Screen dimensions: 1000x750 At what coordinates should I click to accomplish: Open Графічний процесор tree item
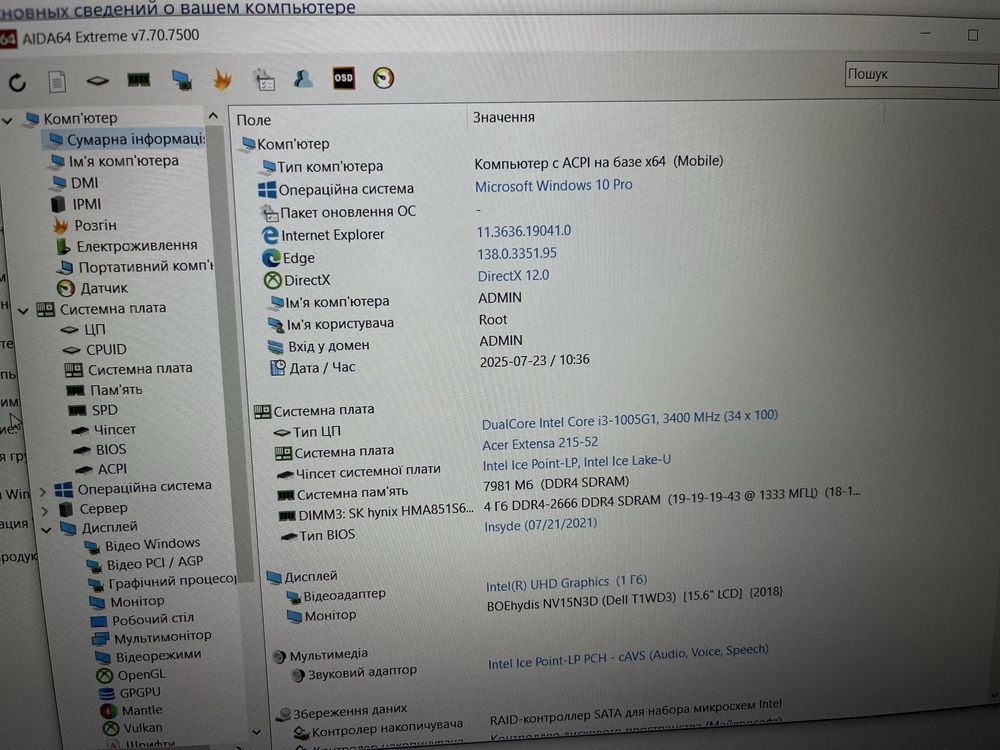(x=163, y=581)
